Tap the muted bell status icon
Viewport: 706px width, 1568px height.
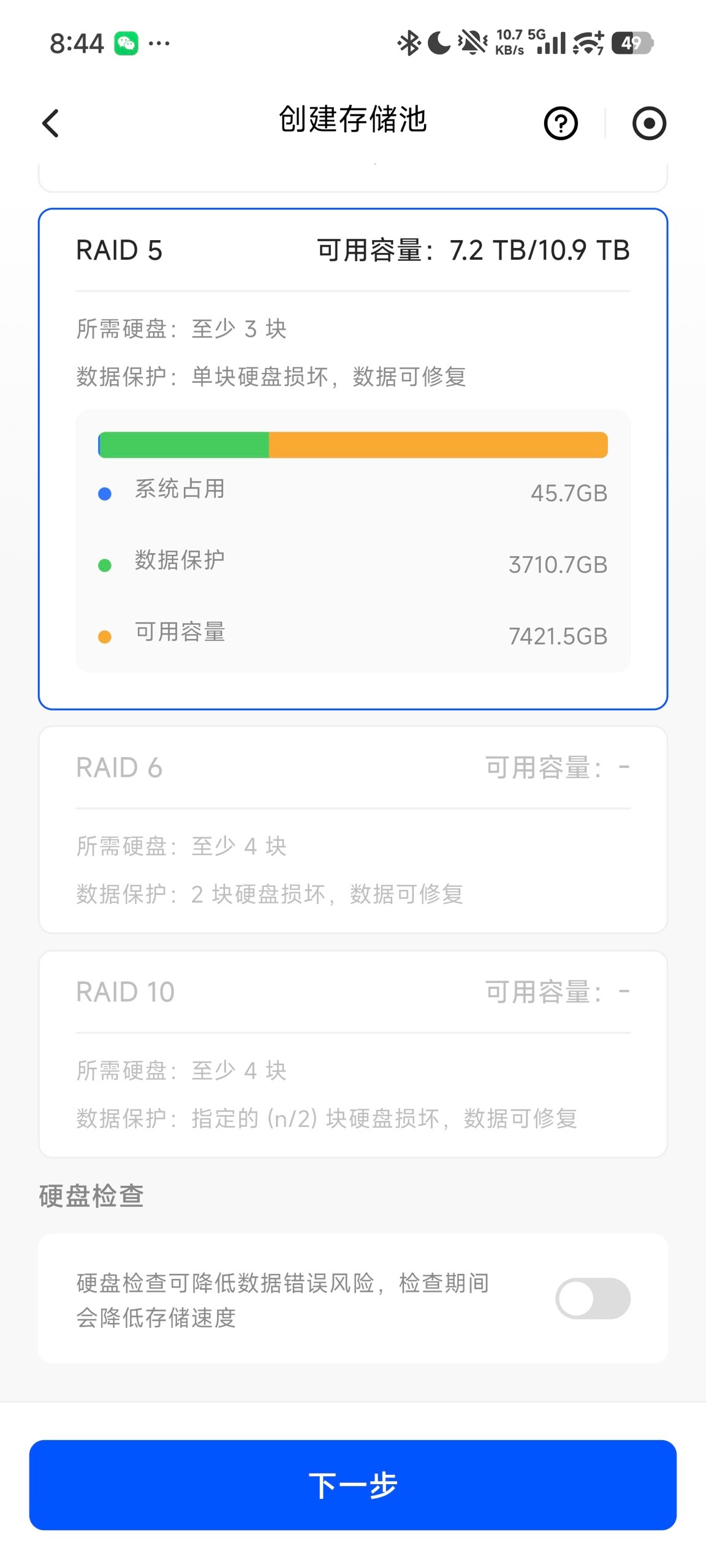[x=473, y=43]
